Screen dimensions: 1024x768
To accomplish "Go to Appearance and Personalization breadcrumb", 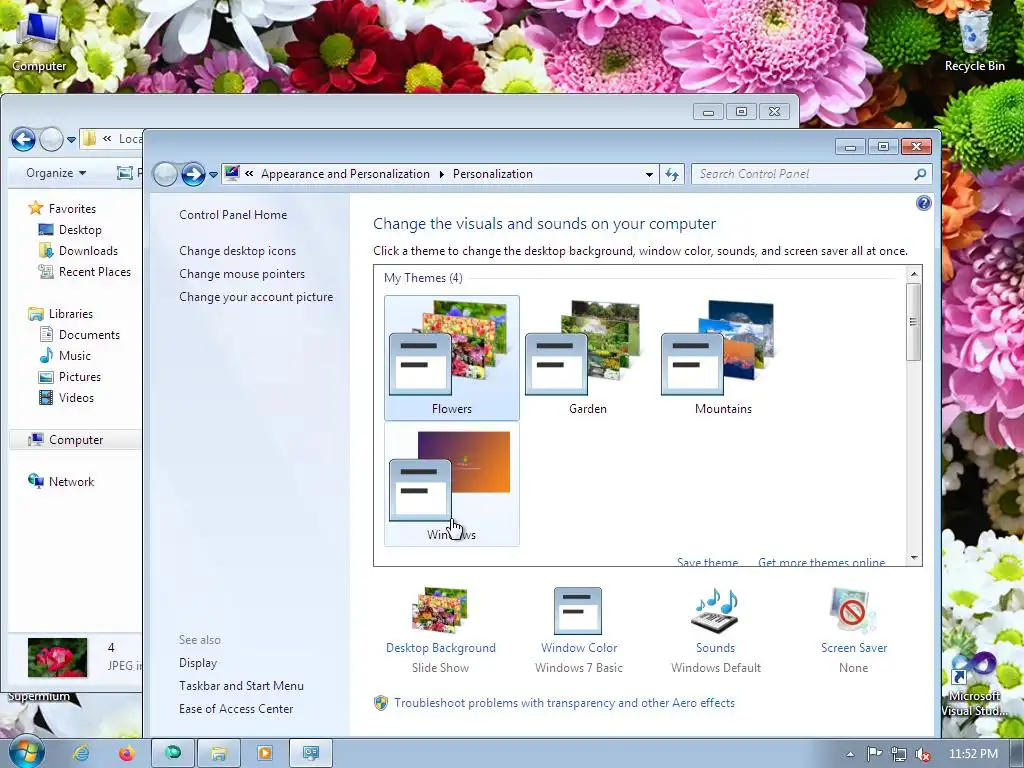I will point(345,174).
